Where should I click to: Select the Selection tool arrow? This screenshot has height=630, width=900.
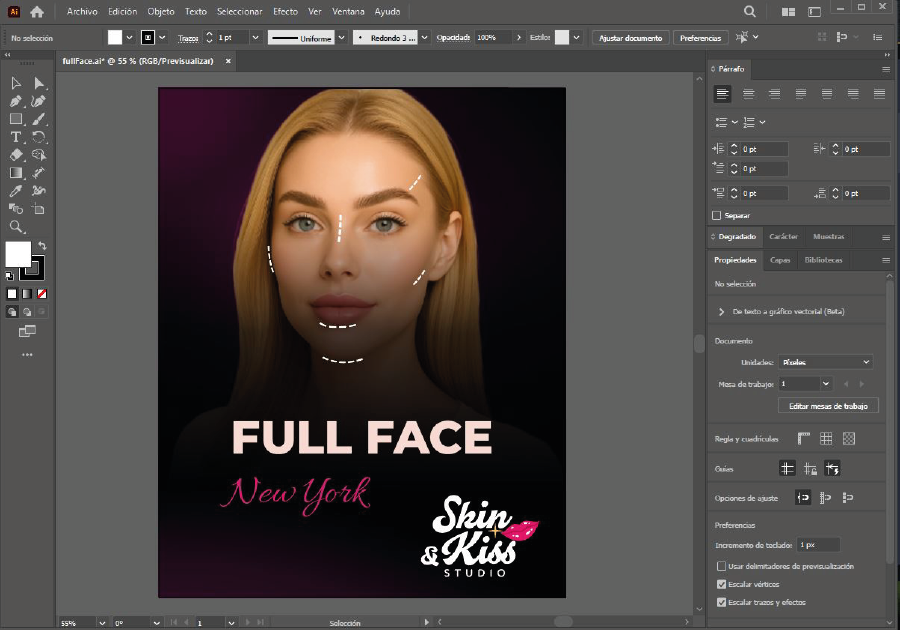coord(16,84)
